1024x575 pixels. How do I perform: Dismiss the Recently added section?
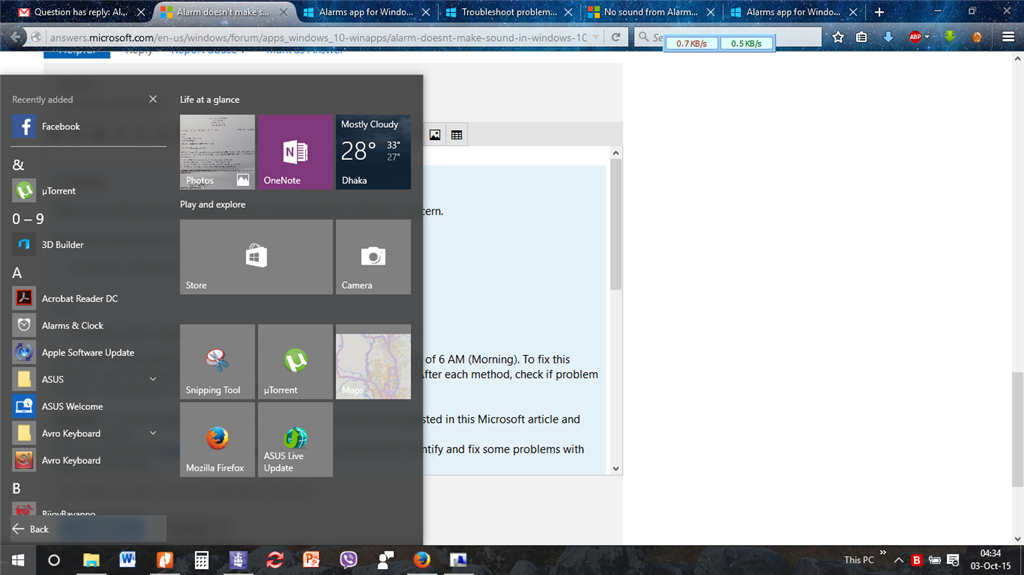(x=153, y=99)
